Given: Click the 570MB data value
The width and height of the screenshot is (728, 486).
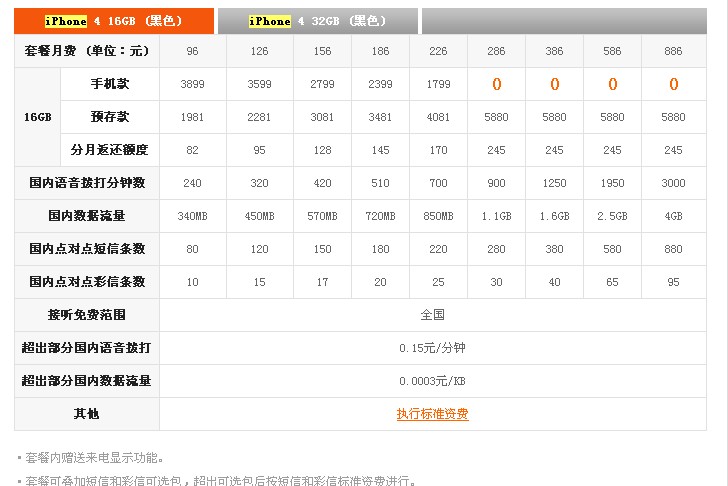Looking at the screenshot, I should point(322,216).
